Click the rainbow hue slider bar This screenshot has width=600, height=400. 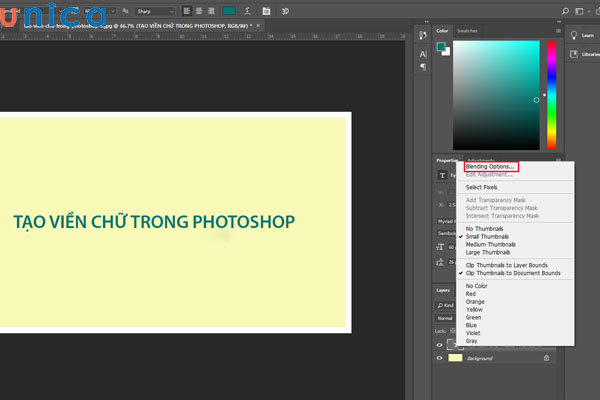coord(551,95)
